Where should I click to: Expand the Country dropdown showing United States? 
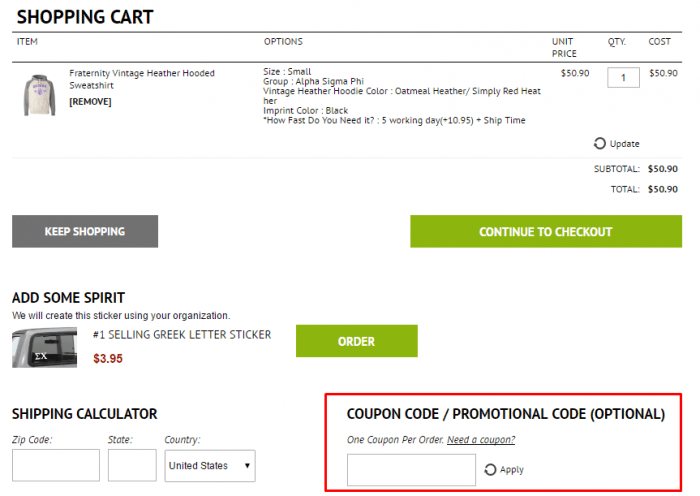210,465
